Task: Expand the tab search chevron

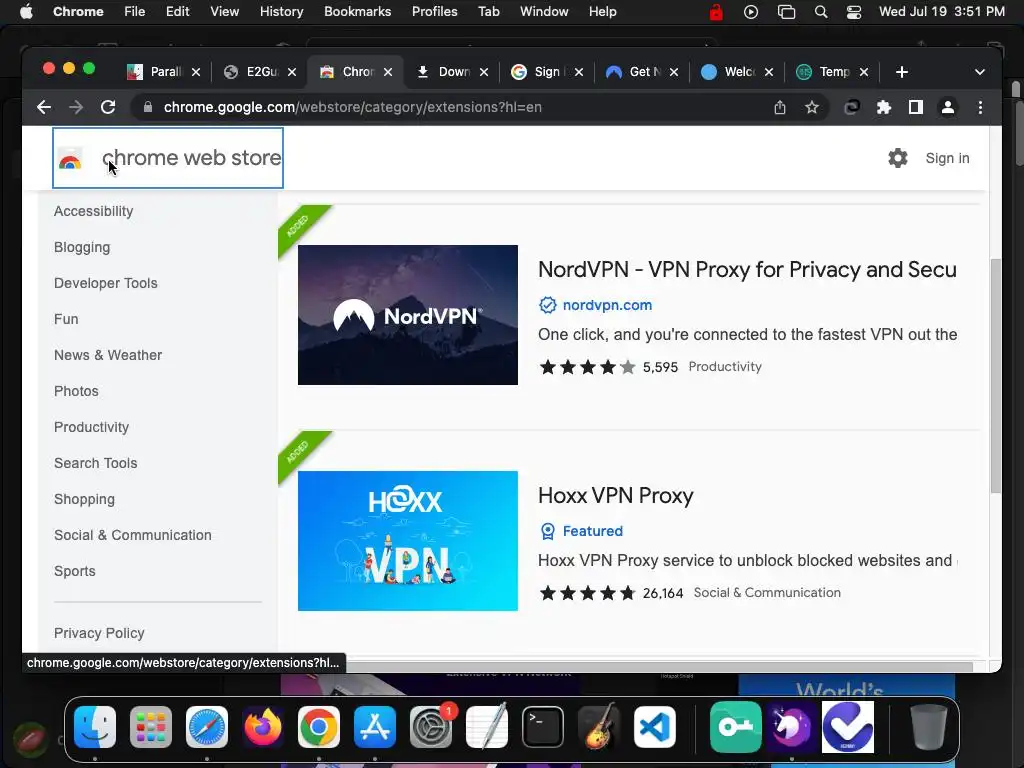Action: pyautogui.click(x=980, y=72)
